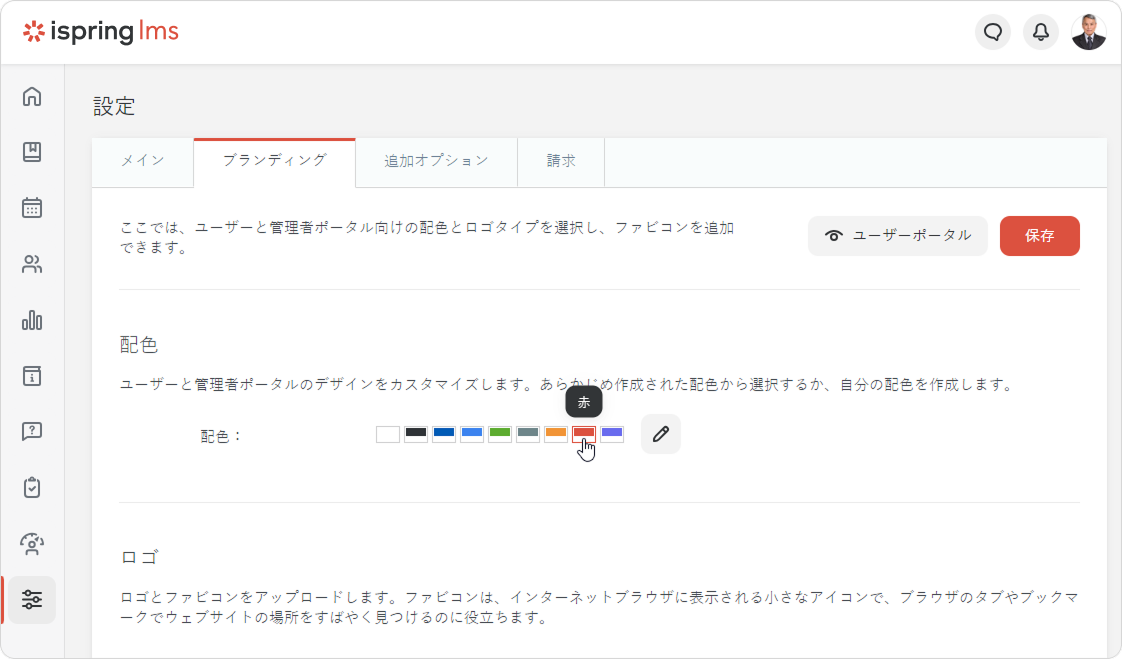Switch to the メイン tab
This screenshot has width=1122, height=659.
point(143,161)
